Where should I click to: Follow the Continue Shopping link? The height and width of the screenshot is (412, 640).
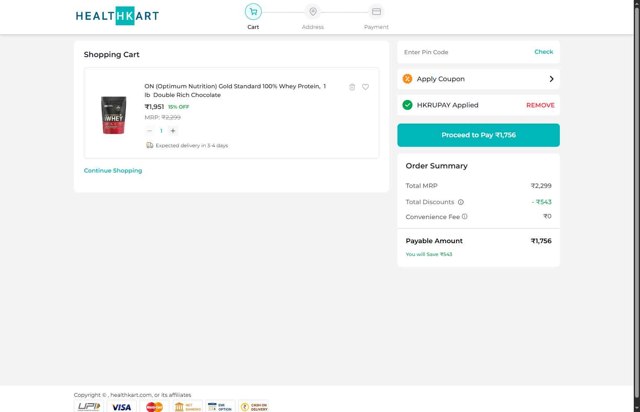tap(113, 170)
